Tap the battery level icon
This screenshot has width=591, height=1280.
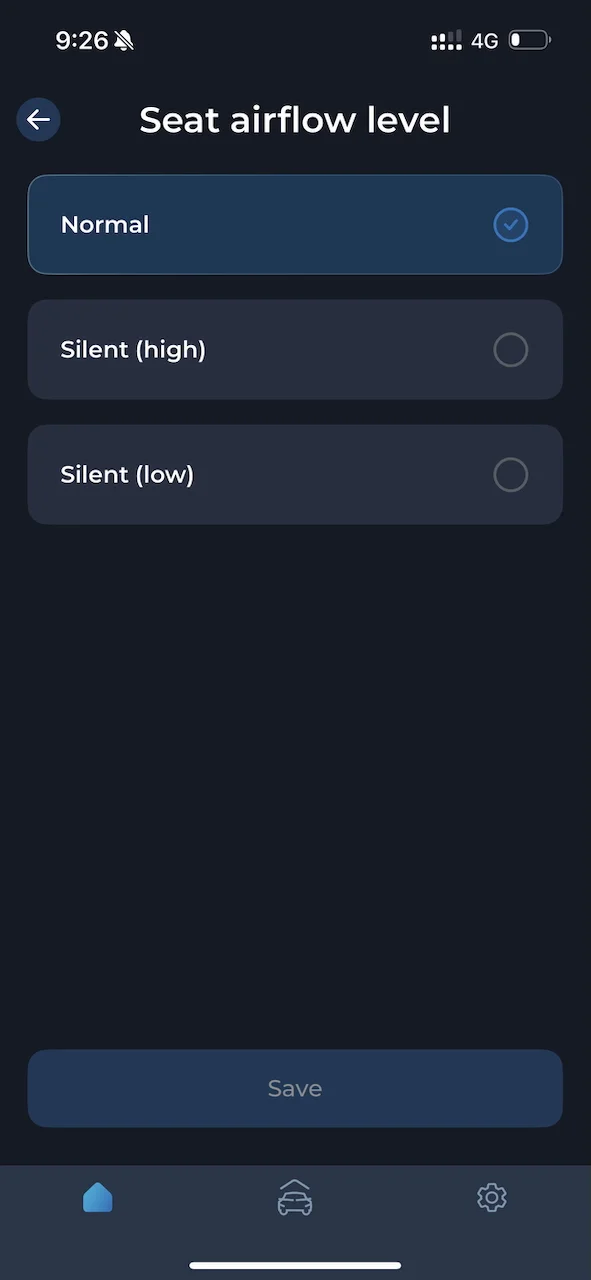click(x=529, y=41)
